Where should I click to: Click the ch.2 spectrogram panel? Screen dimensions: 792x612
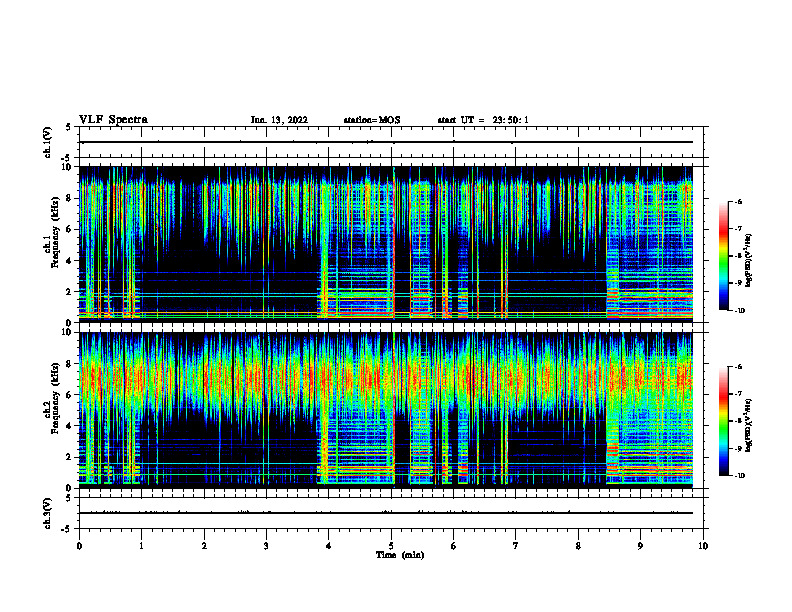tap(386, 410)
